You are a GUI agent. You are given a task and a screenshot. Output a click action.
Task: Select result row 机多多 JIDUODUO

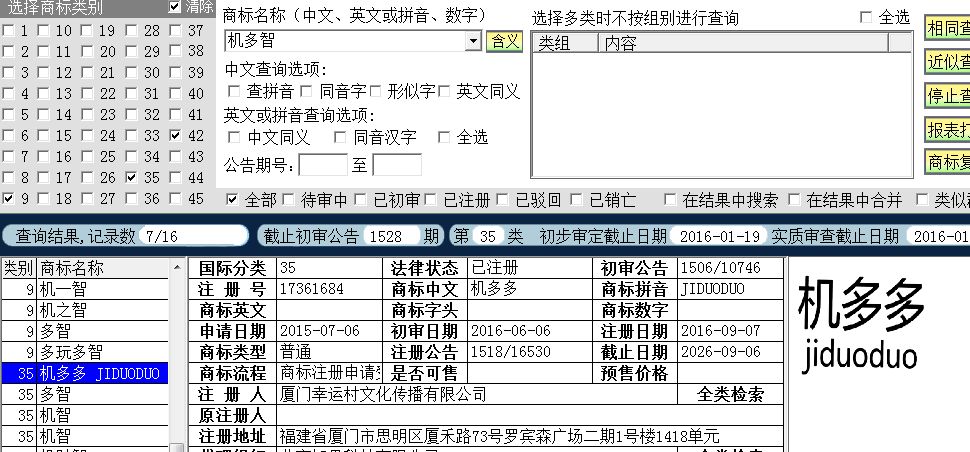[x=85, y=373]
